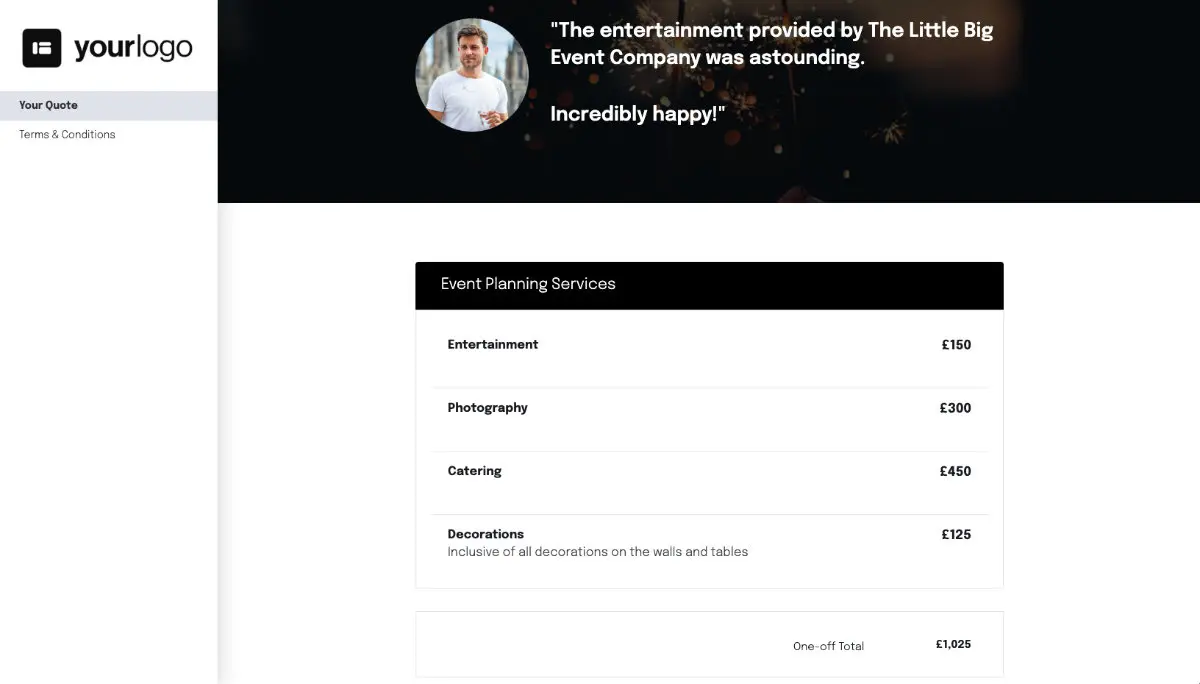
Task: Click the Decorations description text
Action: [597, 551]
